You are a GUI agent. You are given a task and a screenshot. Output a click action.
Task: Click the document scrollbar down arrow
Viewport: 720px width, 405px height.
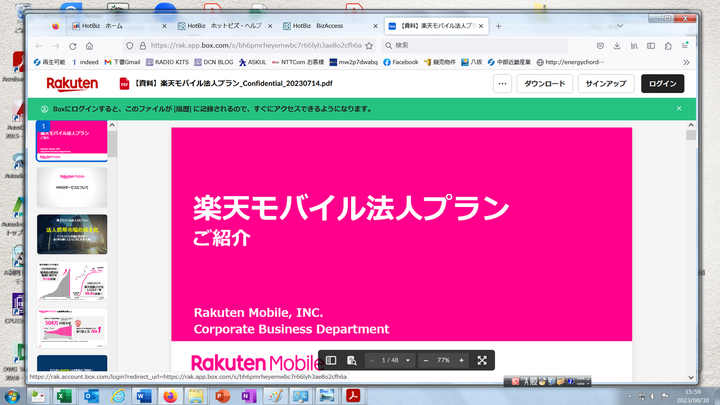691,377
